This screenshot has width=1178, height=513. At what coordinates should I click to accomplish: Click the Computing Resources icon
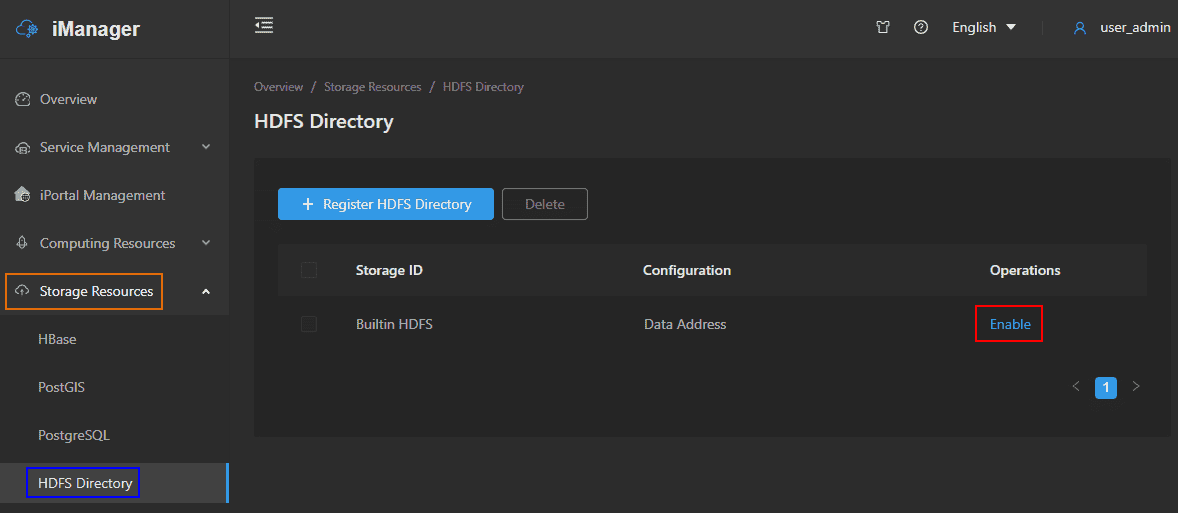pos(23,243)
